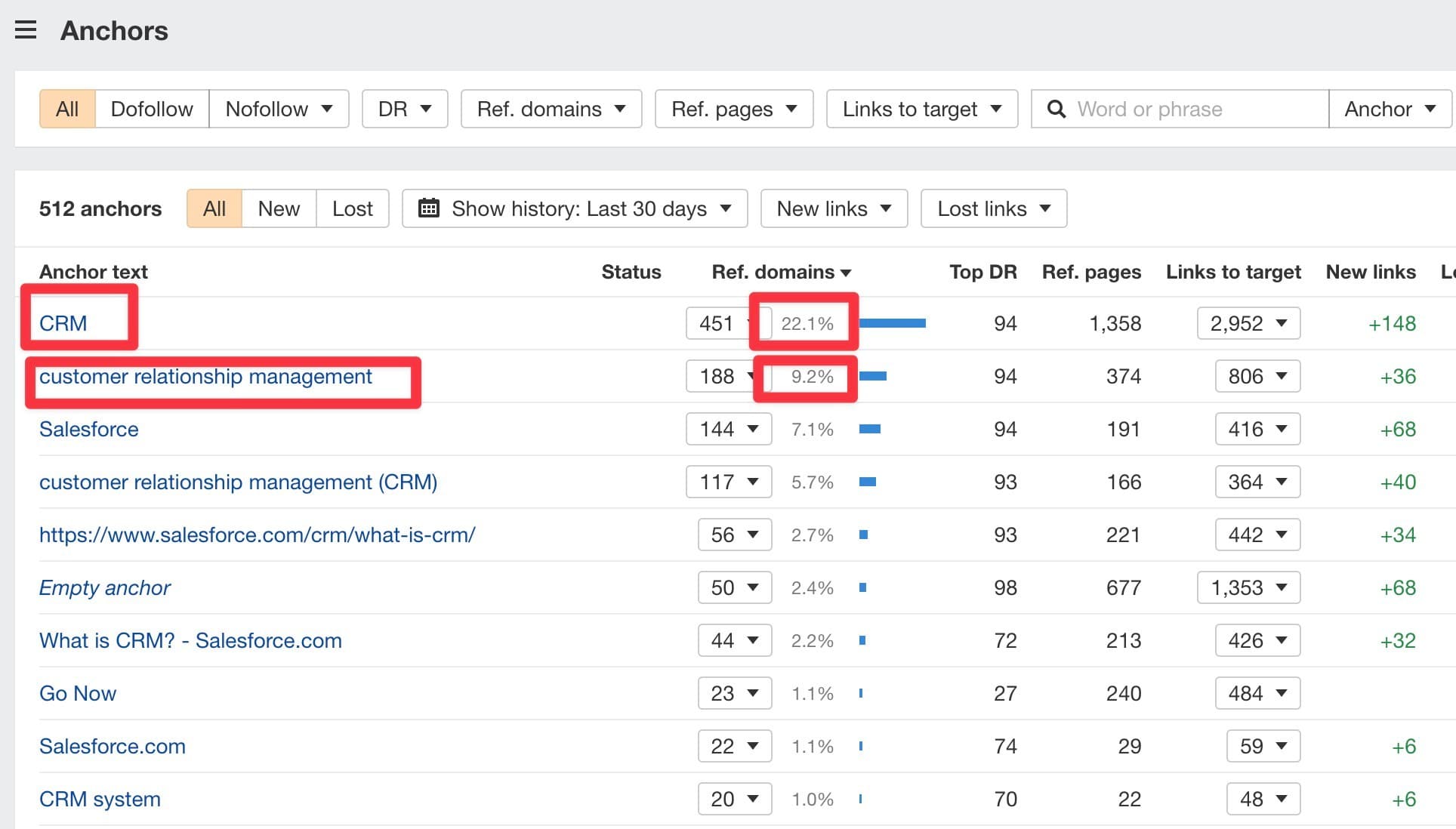Open the Anchor search scope dropdown

[1390, 109]
